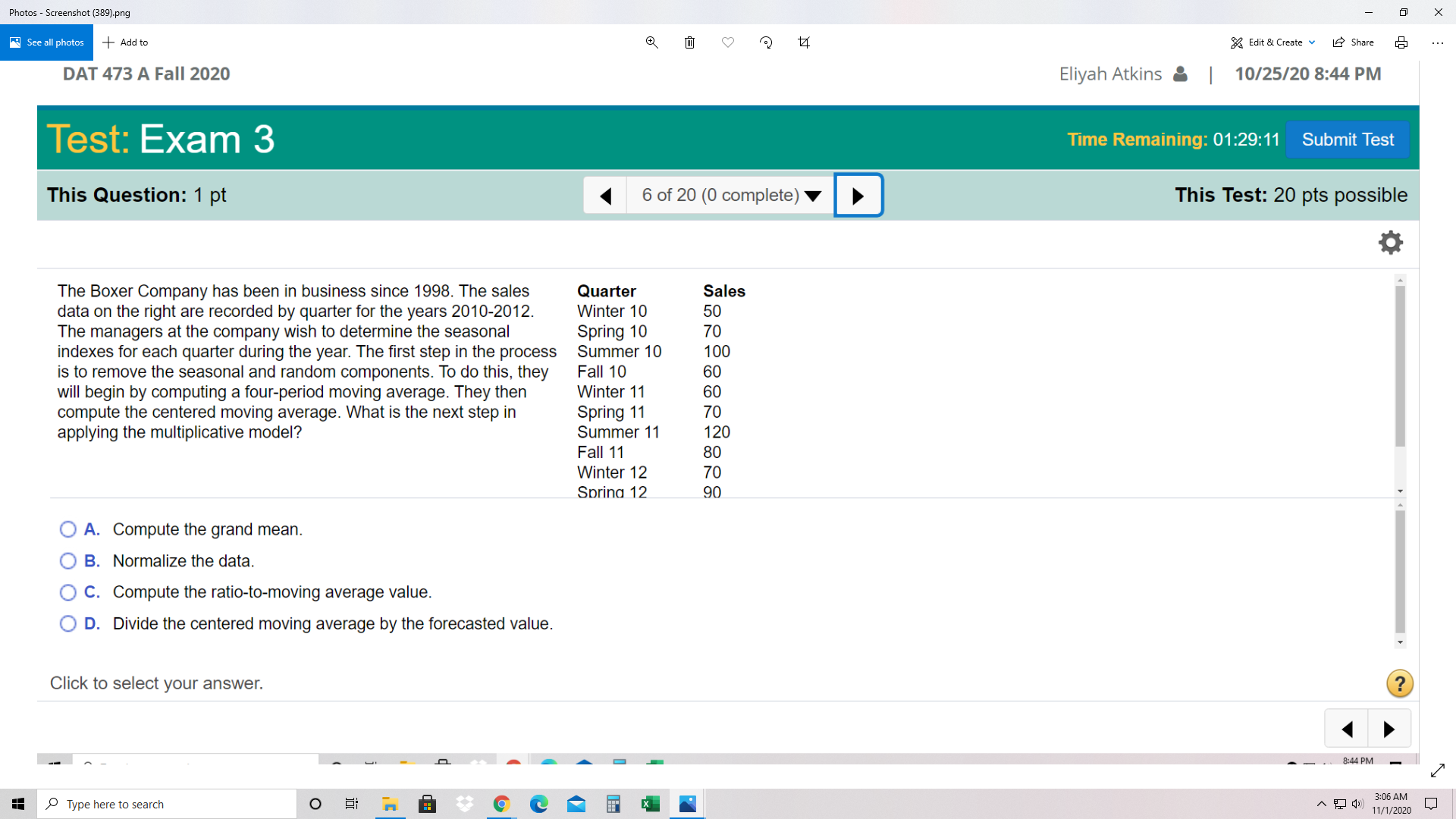The image size is (1456, 819).
Task: Select radio button for answer A
Action: click(x=70, y=529)
